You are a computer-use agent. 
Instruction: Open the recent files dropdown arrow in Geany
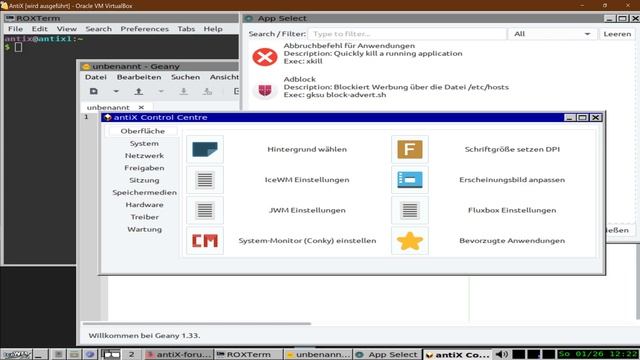tap(161, 91)
